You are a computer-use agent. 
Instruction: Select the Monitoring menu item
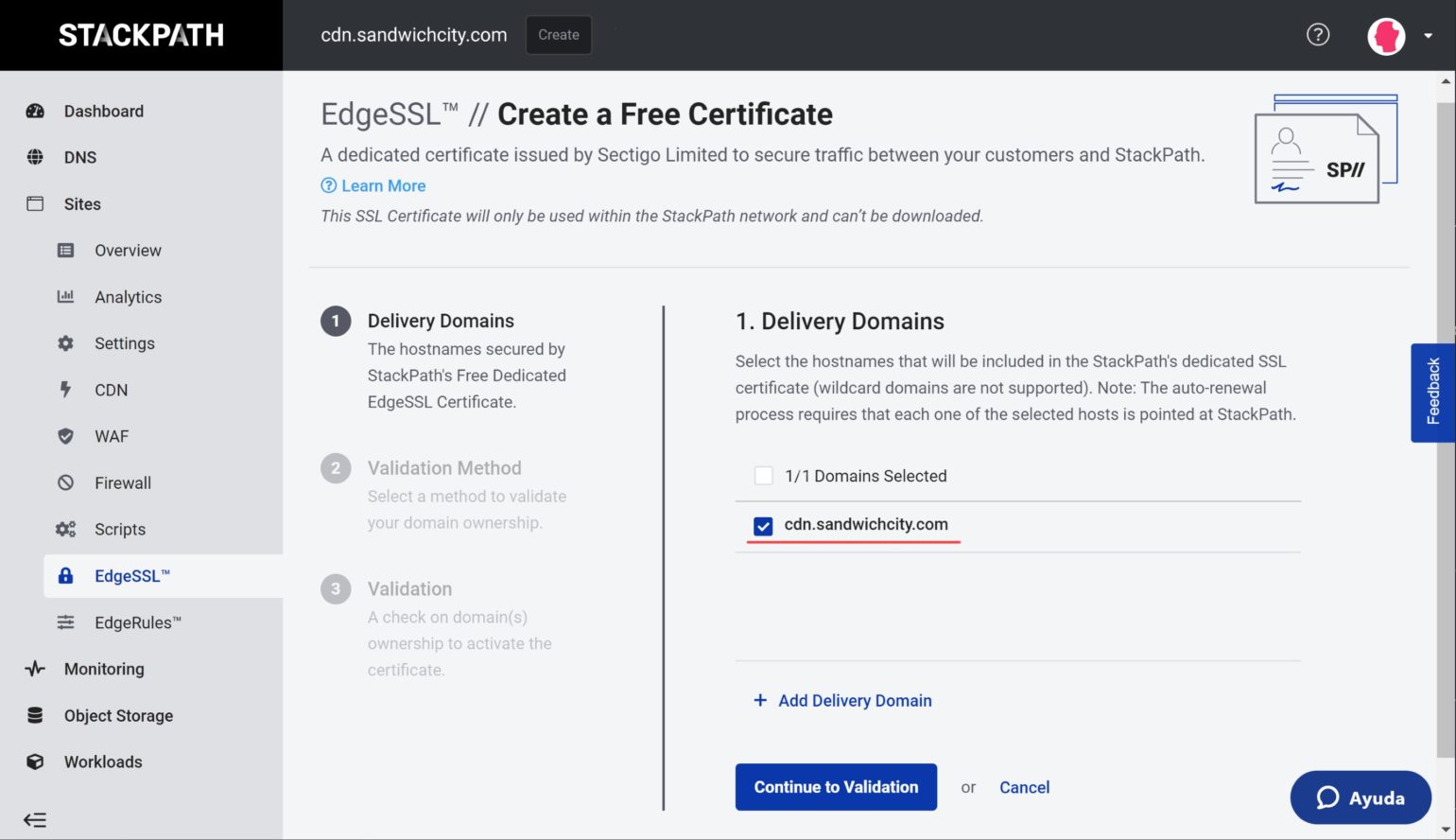pos(104,669)
